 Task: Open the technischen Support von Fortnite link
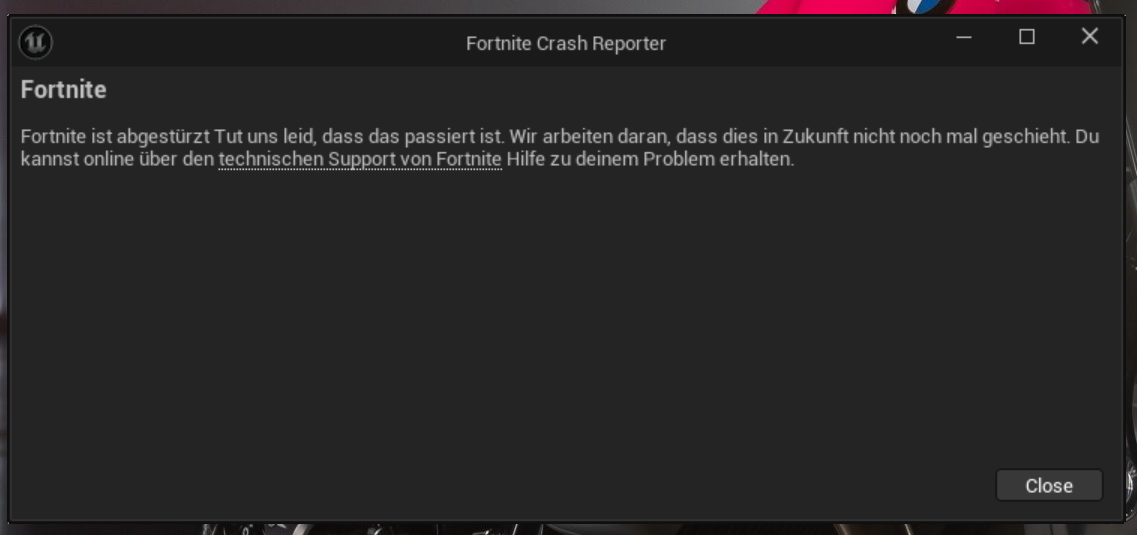coord(360,159)
